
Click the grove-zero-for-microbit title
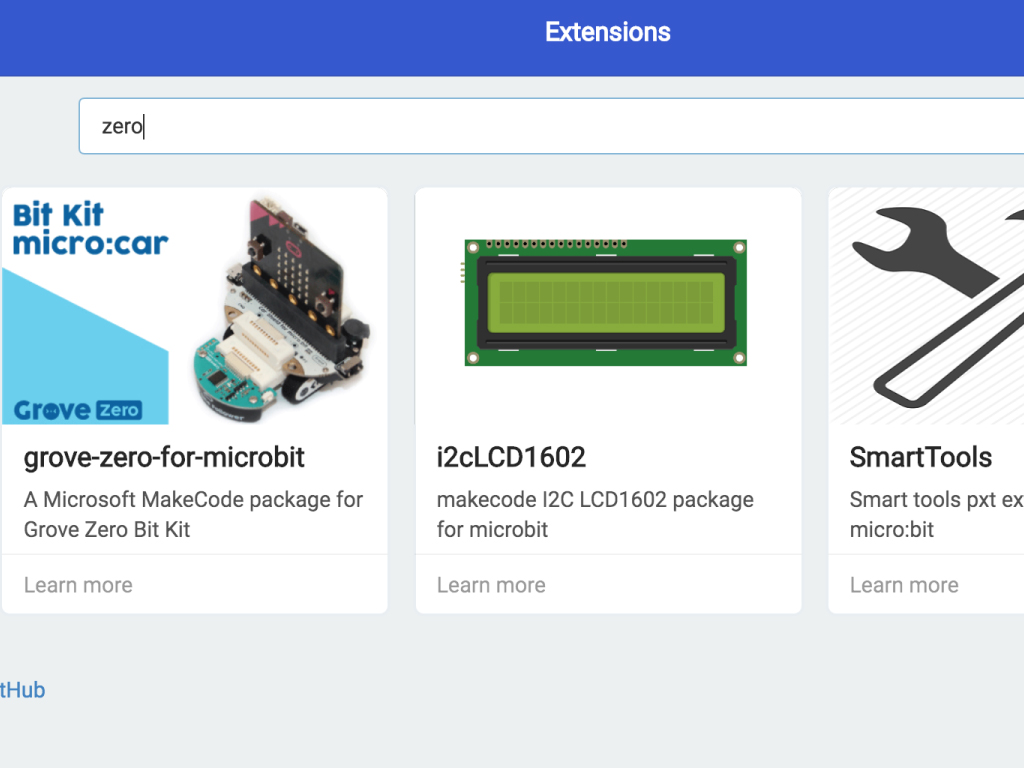pyautogui.click(x=164, y=457)
